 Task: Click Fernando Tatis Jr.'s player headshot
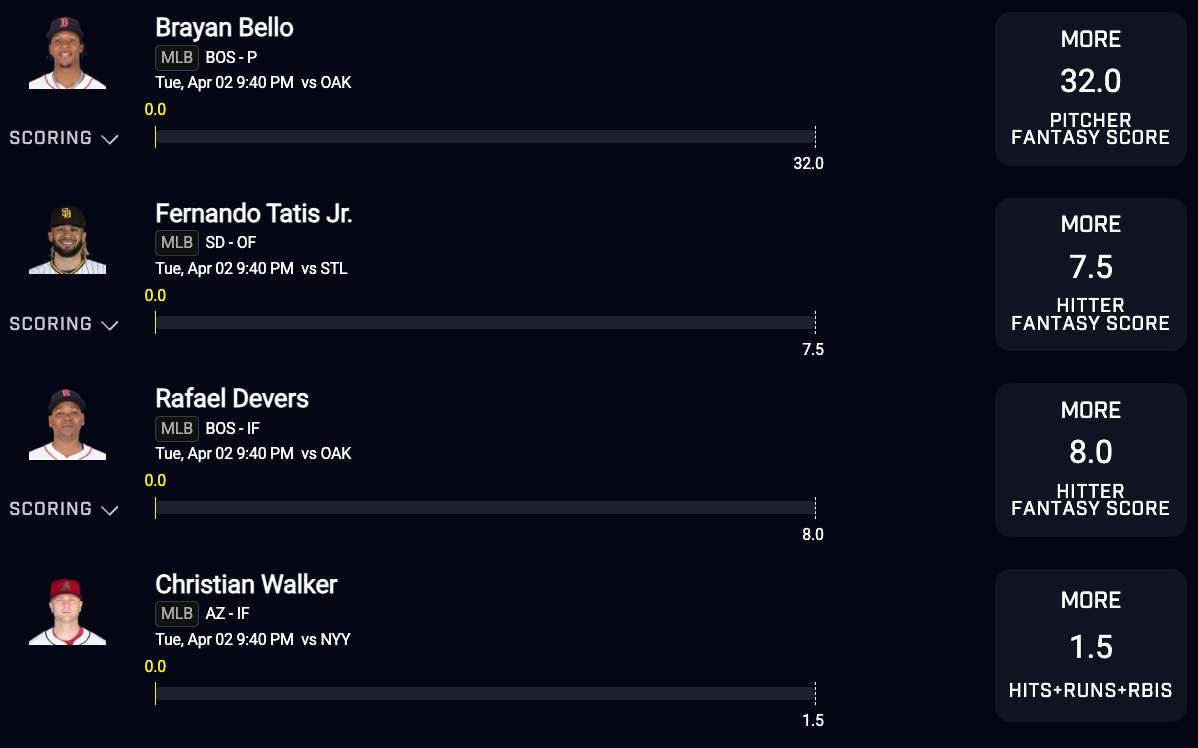(x=67, y=240)
